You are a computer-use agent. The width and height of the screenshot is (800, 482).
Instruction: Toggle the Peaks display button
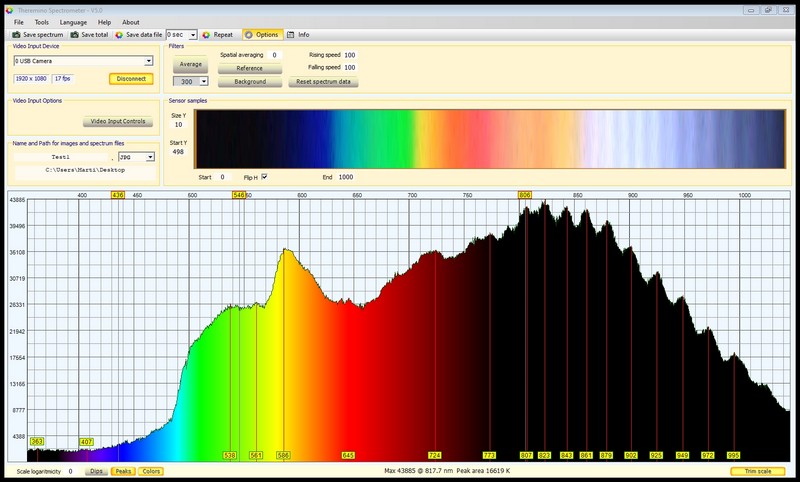[x=123, y=471]
